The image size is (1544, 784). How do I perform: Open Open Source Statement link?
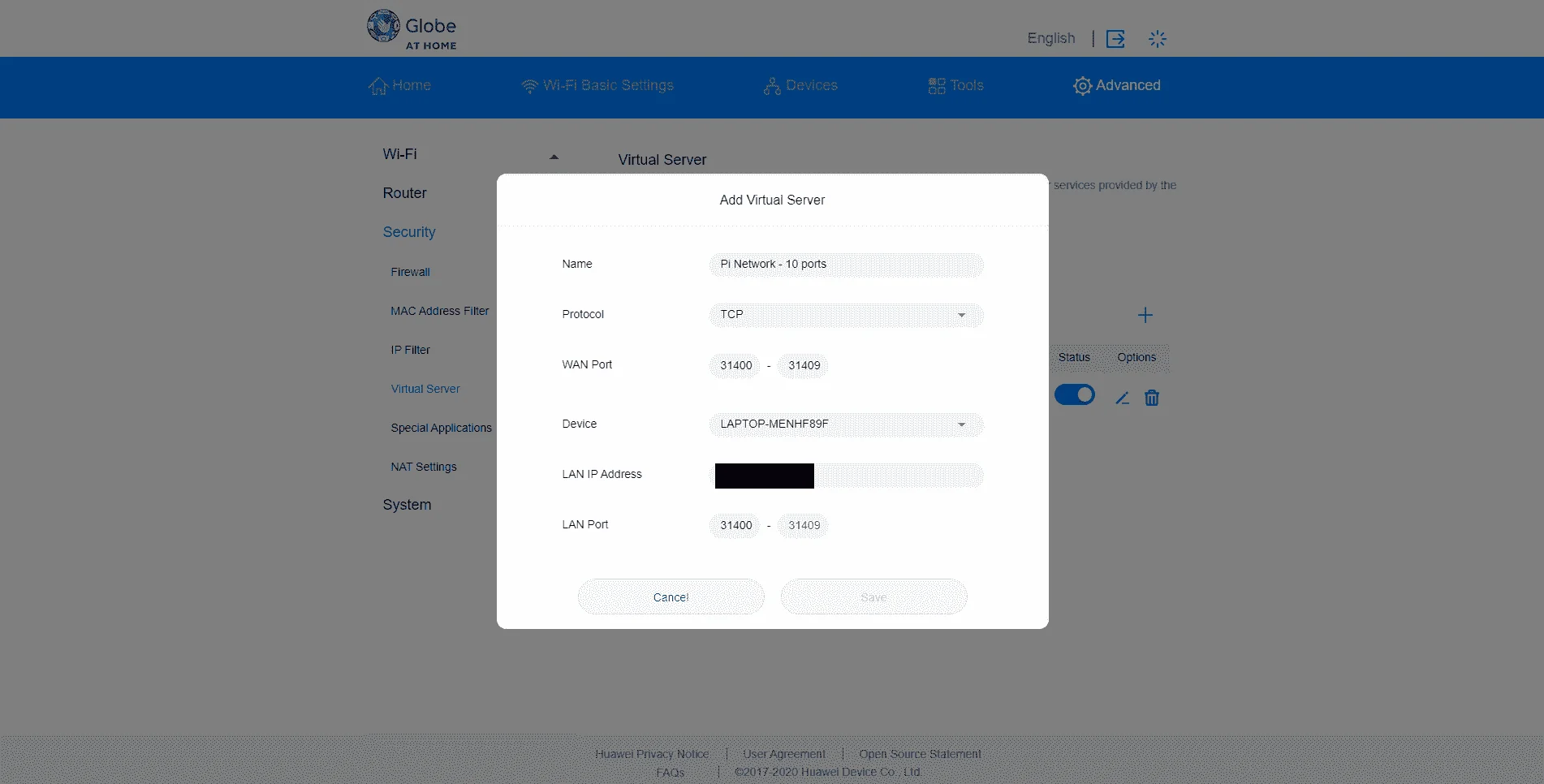tap(921, 754)
